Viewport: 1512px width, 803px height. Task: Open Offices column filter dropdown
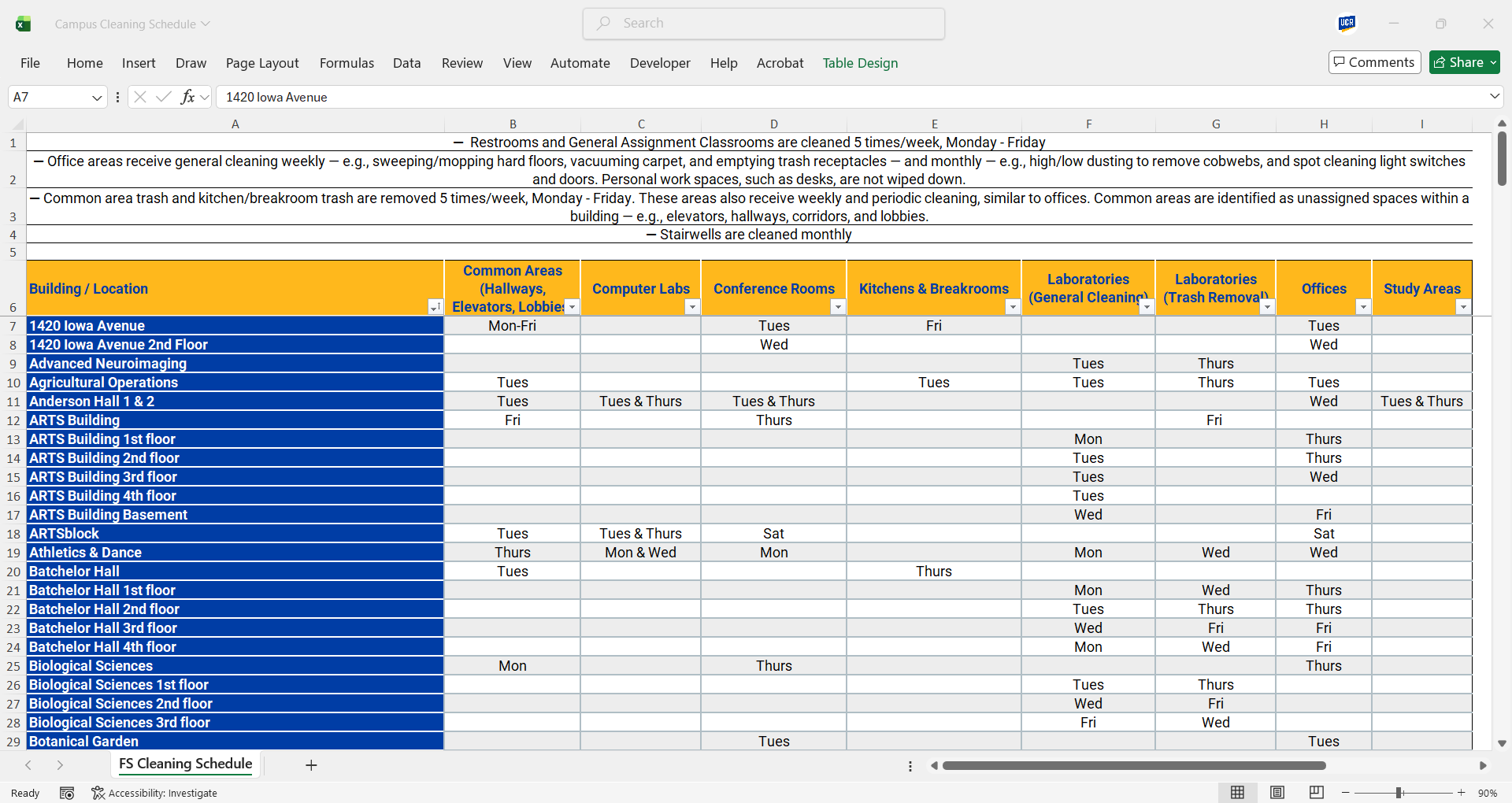coord(1363,307)
